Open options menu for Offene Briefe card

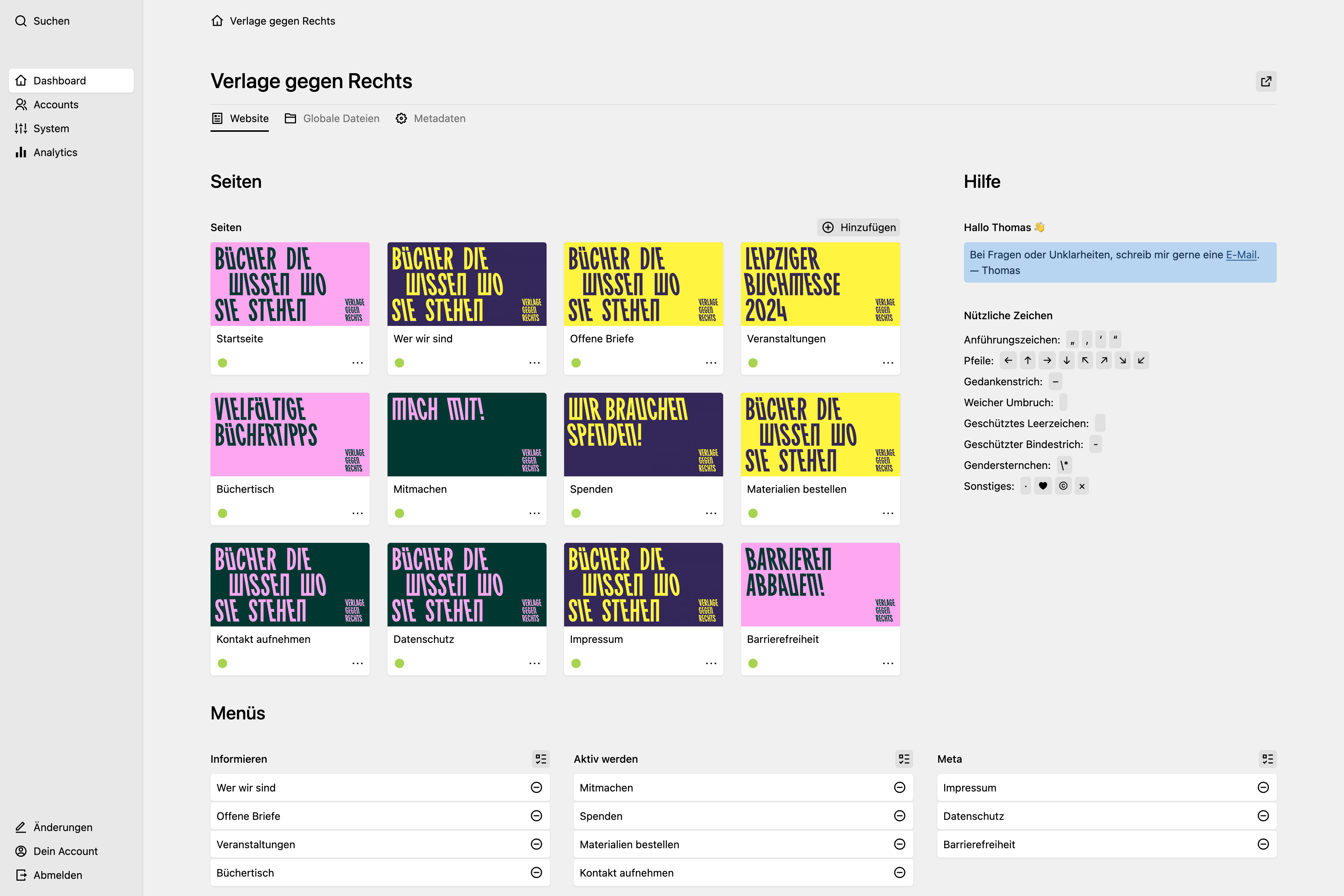711,363
